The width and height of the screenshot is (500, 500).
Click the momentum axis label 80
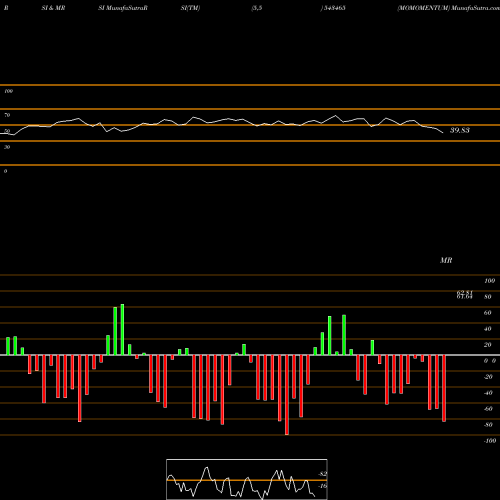tap(488, 297)
